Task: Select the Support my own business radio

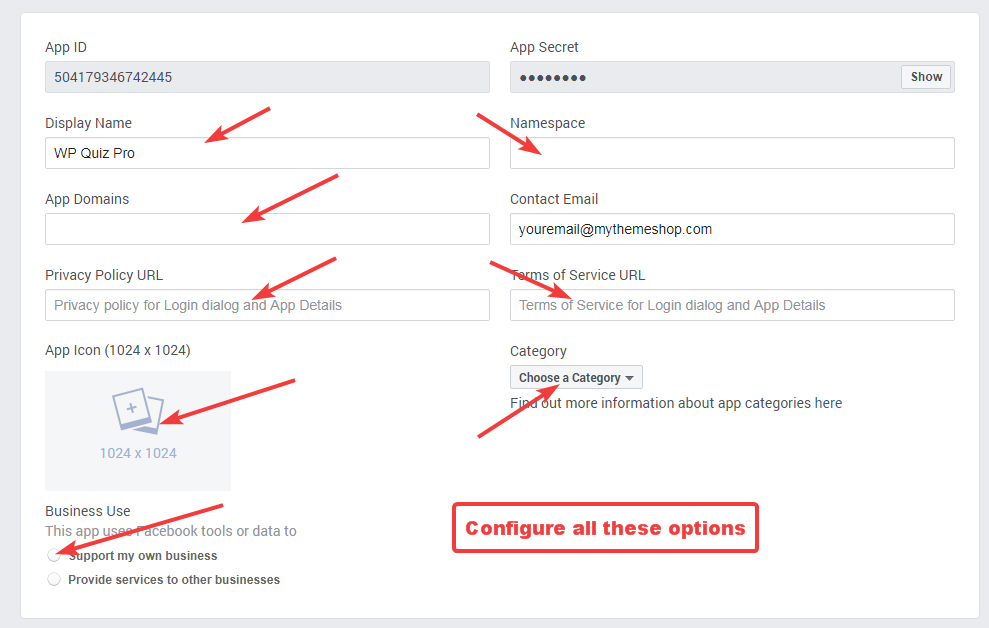Action: tap(54, 555)
